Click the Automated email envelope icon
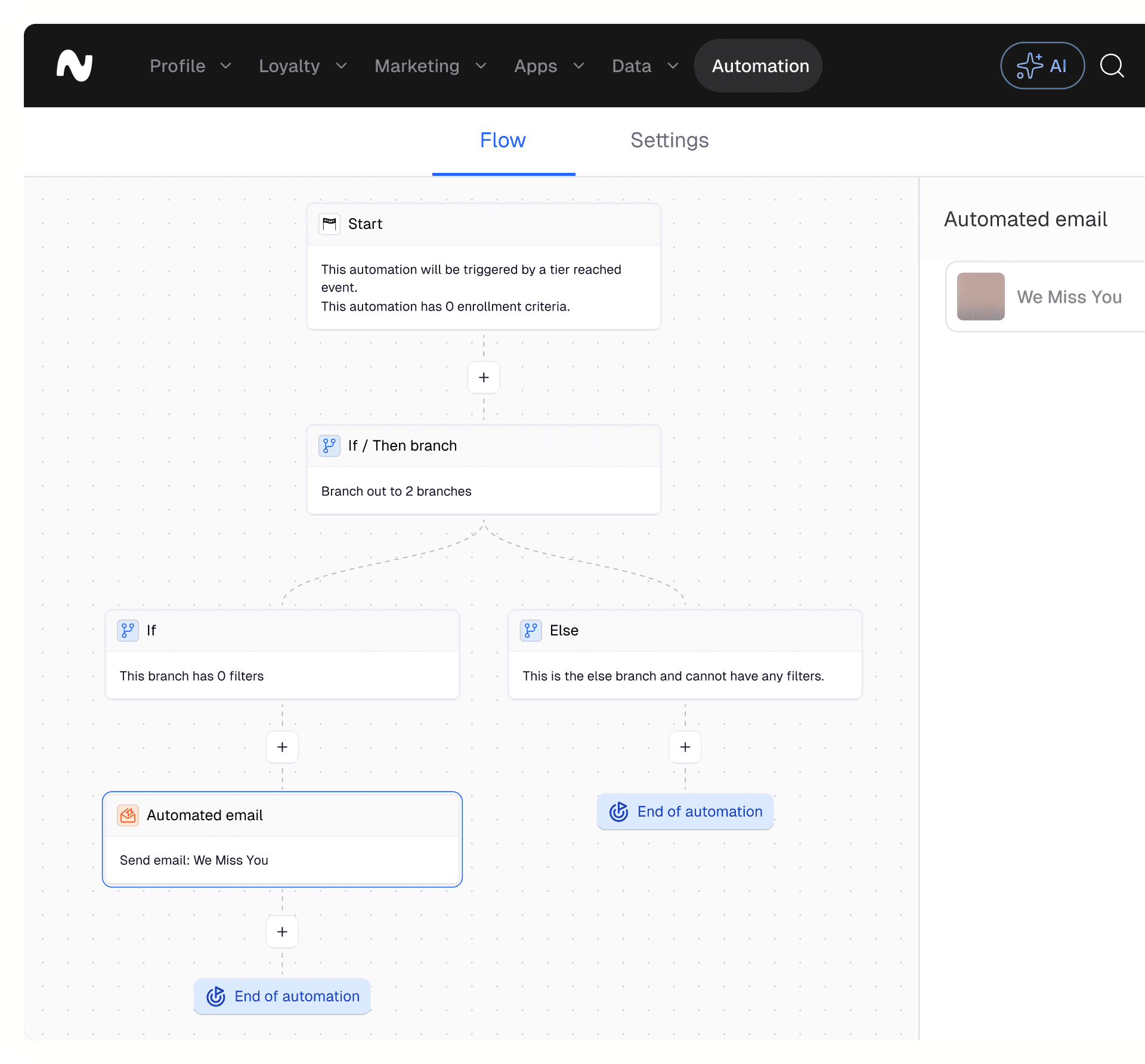The height and width of the screenshot is (1064, 1145). pos(128,815)
